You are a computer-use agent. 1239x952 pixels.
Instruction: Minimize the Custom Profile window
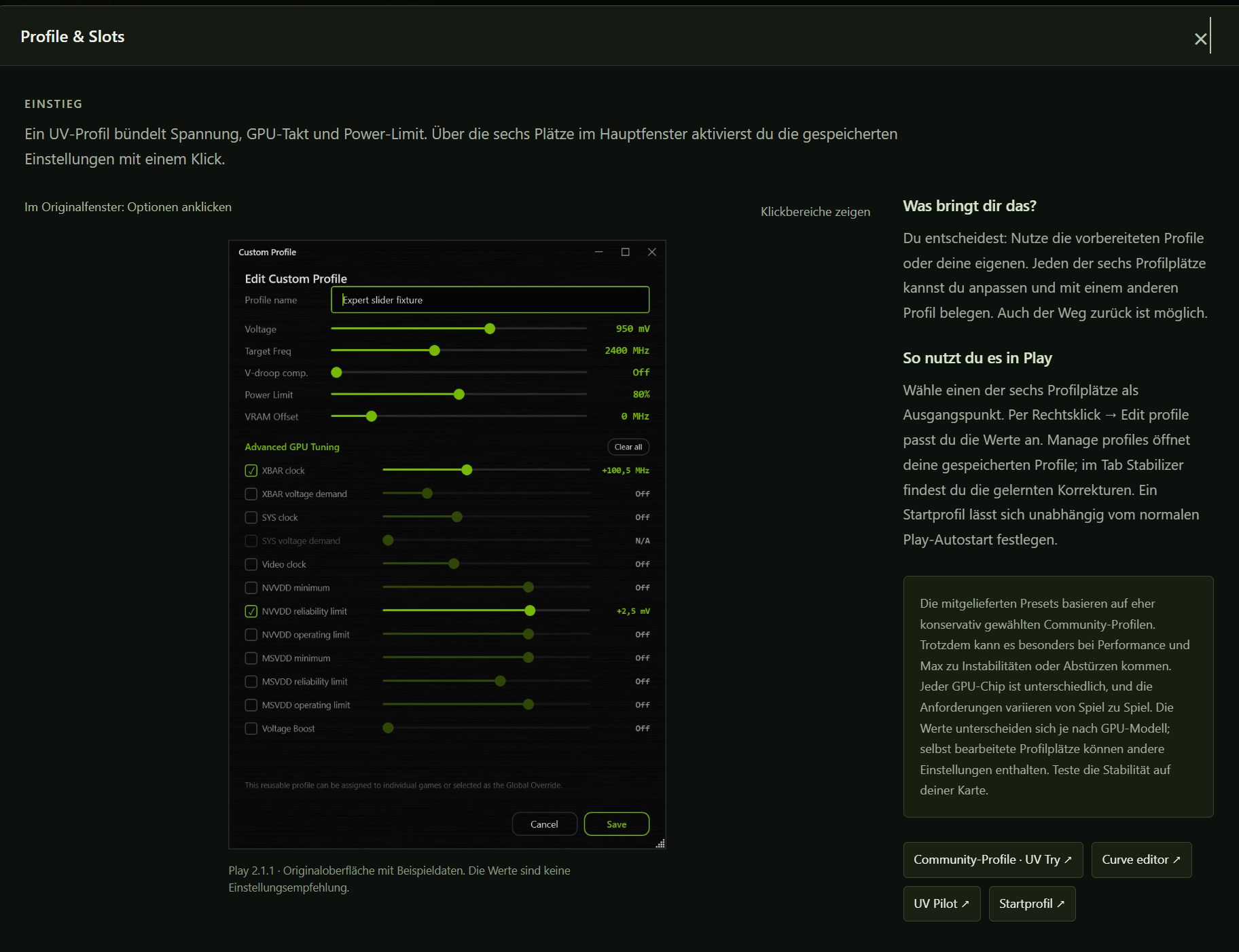tap(598, 252)
